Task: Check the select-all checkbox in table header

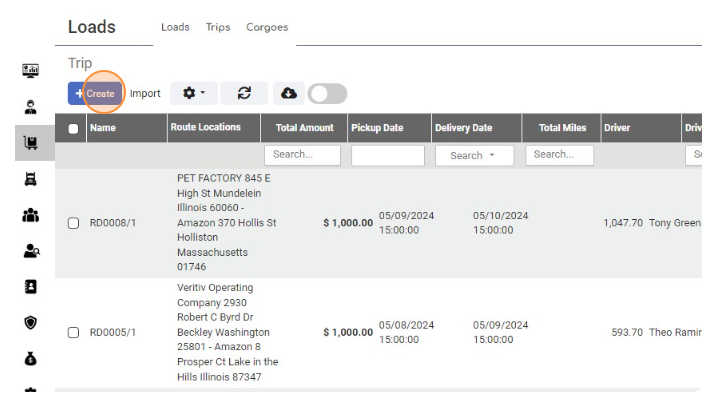Action: (x=73, y=129)
